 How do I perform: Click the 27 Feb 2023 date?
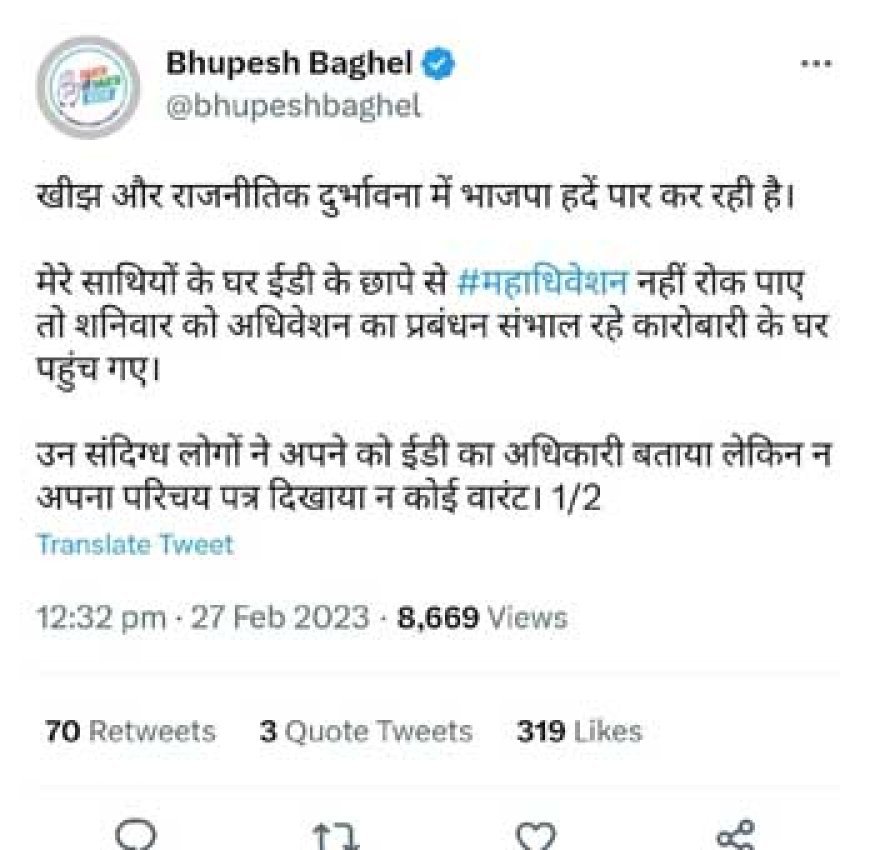tap(280, 617)
